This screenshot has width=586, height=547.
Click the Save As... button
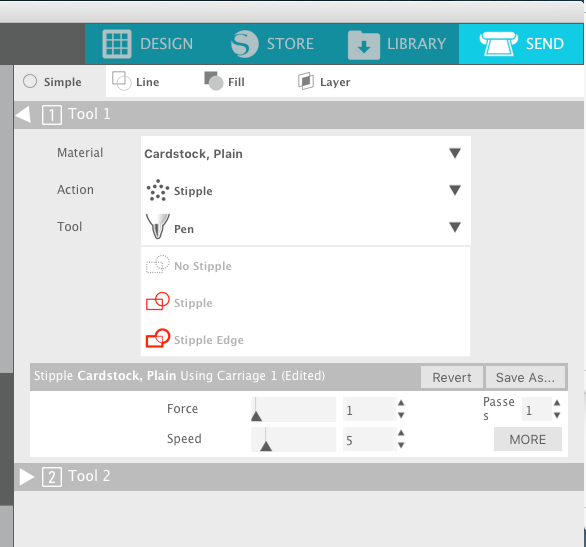click(x=525, y=377)
